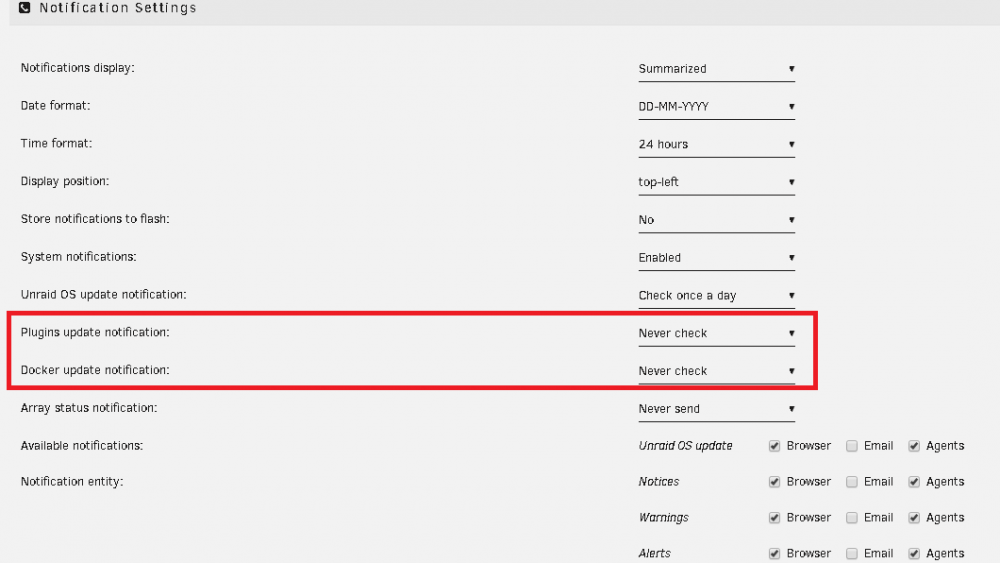
Task: Toggle Email checkbox for Alerts
Action: click(851, 553)
